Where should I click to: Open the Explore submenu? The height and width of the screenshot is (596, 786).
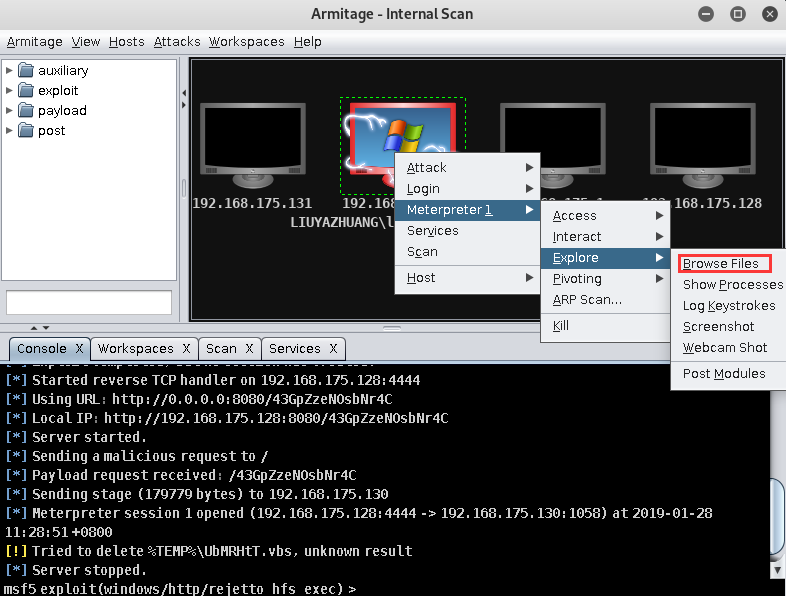click(x=606, y=258)
